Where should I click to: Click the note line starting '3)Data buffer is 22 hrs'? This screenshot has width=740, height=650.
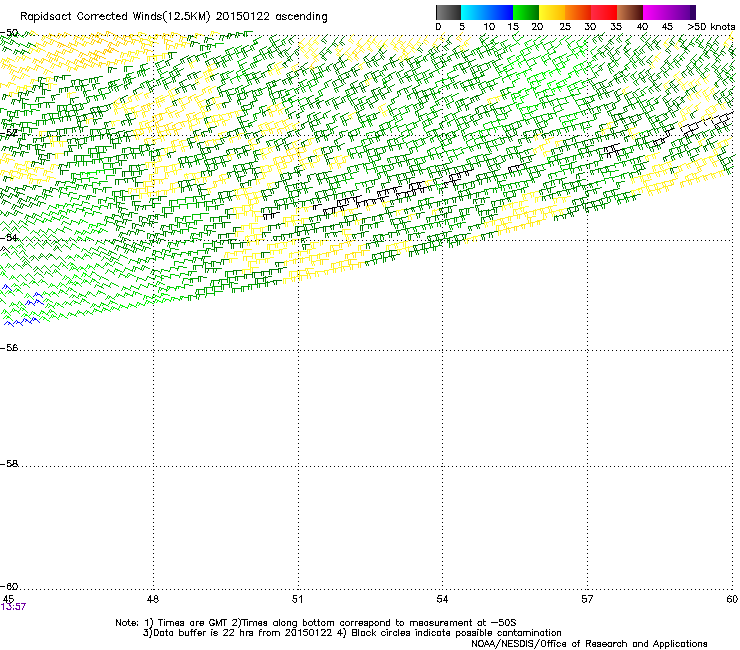click(352, 633)
